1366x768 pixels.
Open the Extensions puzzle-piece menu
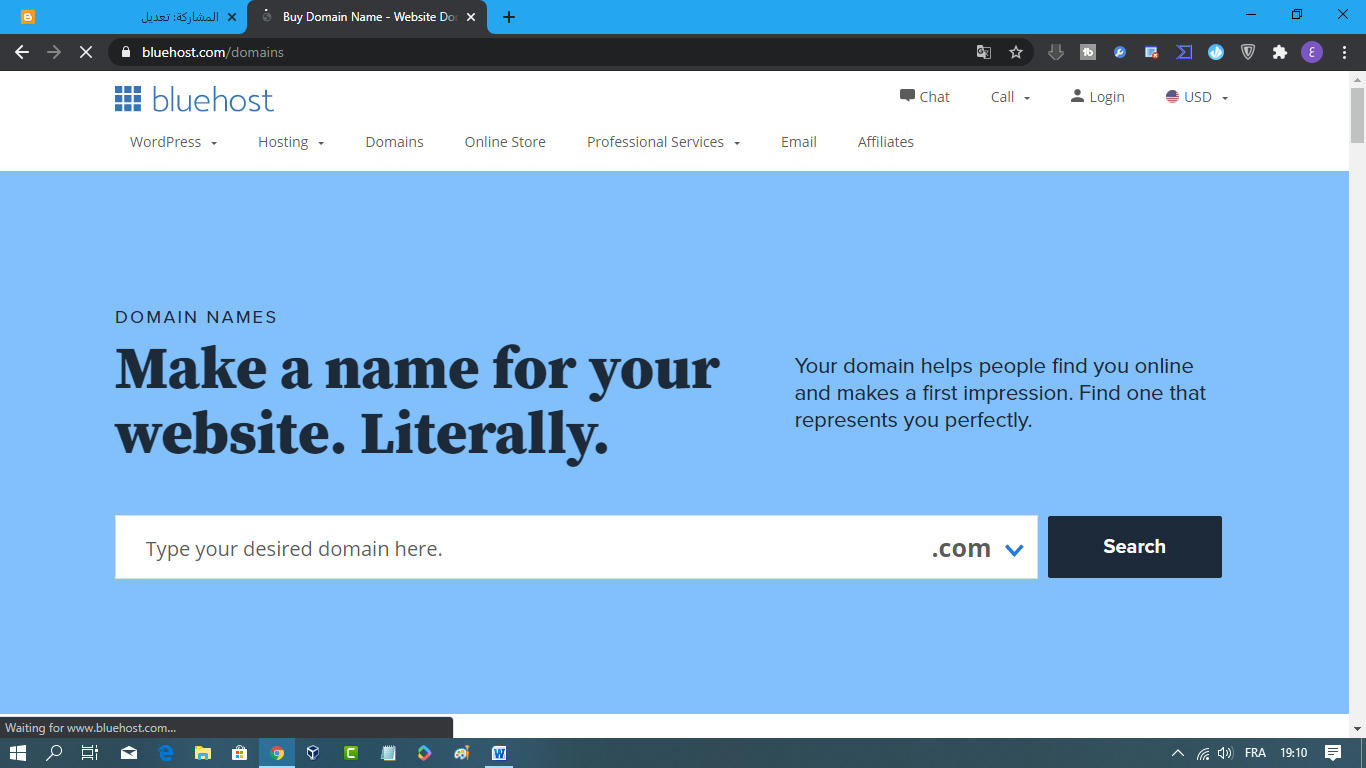(x=1280, y=52)
